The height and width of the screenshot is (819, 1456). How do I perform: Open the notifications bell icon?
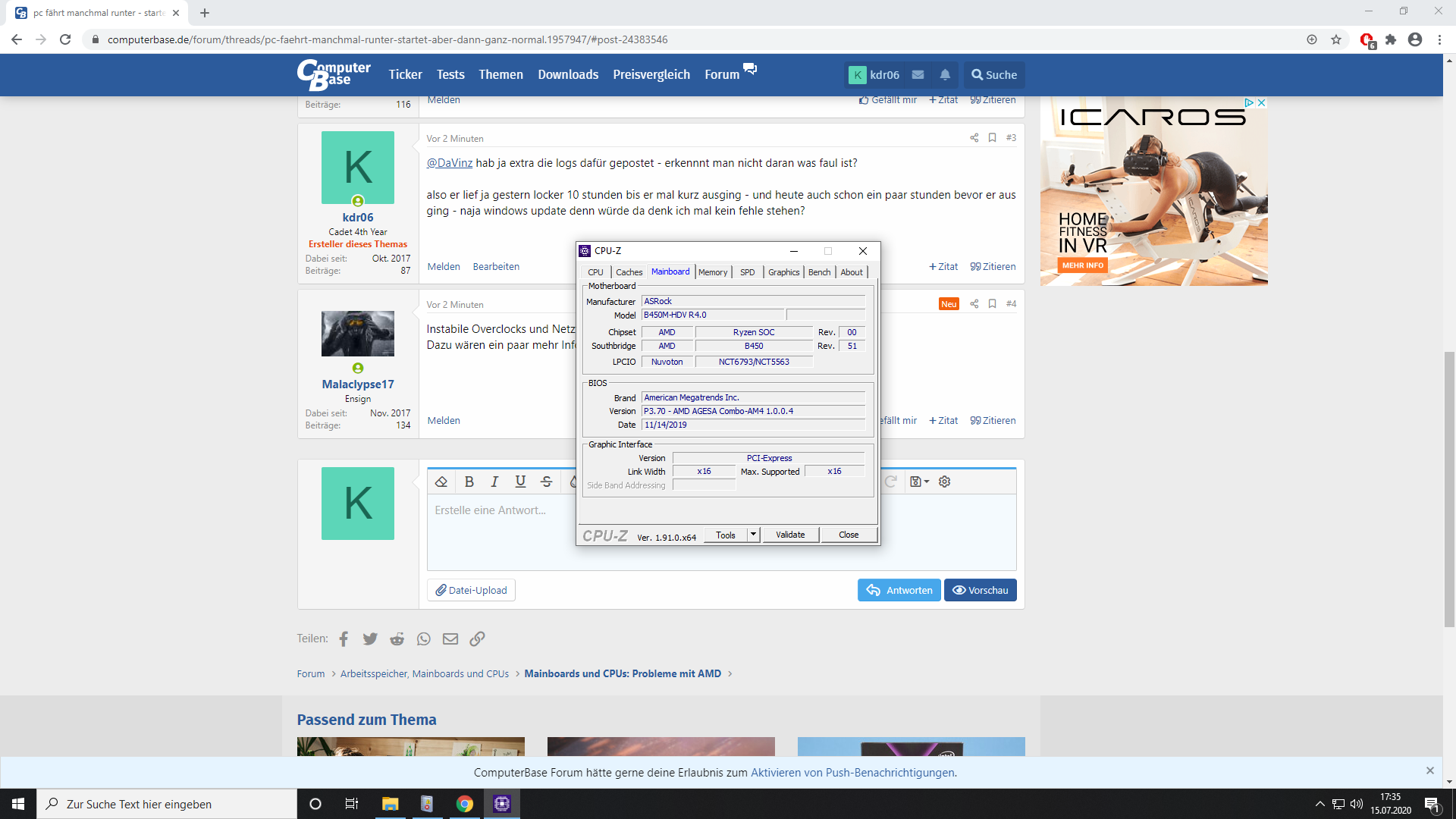click(x=945, y=74)
